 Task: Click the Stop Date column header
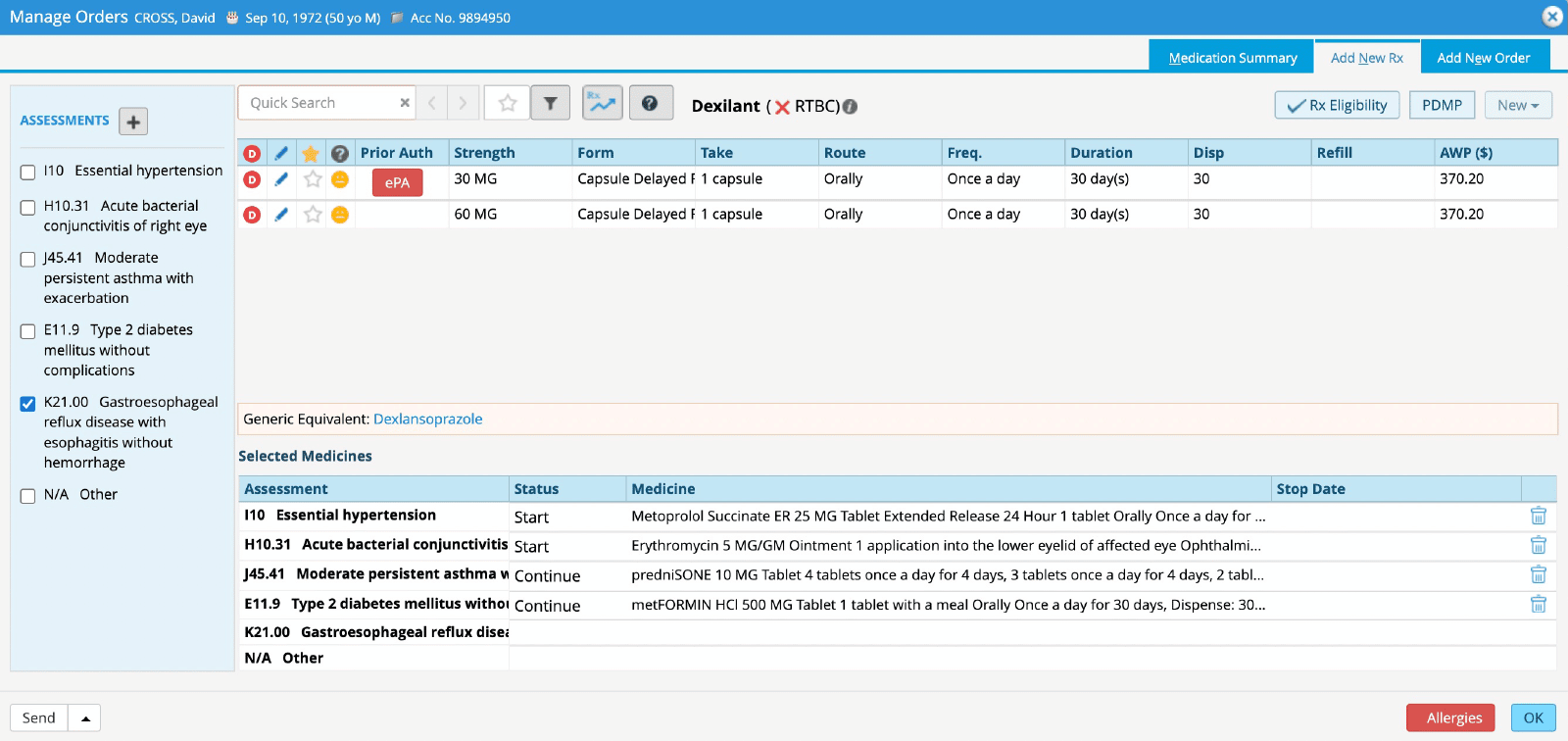coord(1396,489)
